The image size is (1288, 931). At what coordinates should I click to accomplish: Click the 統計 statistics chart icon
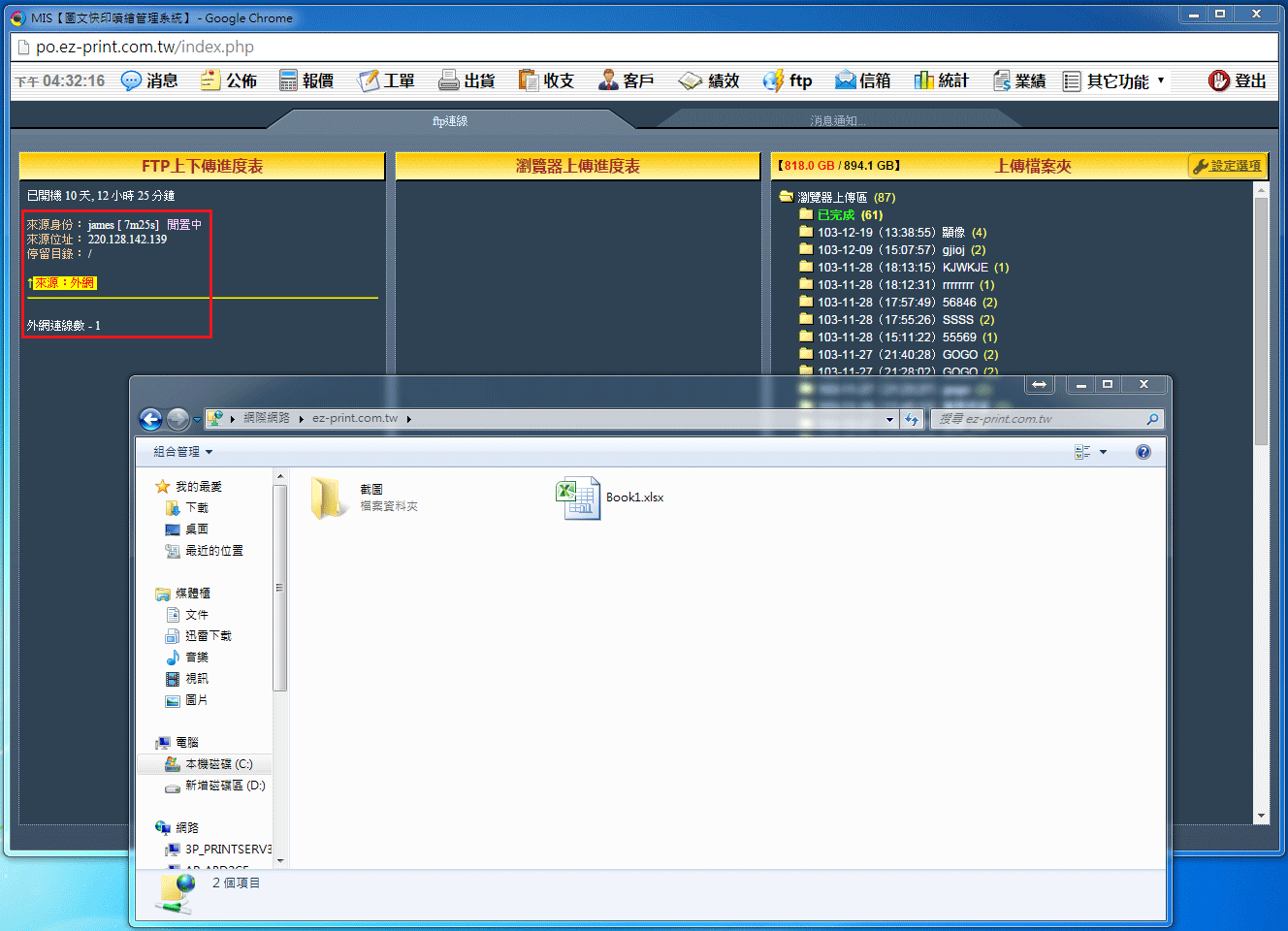pos(924,80)
